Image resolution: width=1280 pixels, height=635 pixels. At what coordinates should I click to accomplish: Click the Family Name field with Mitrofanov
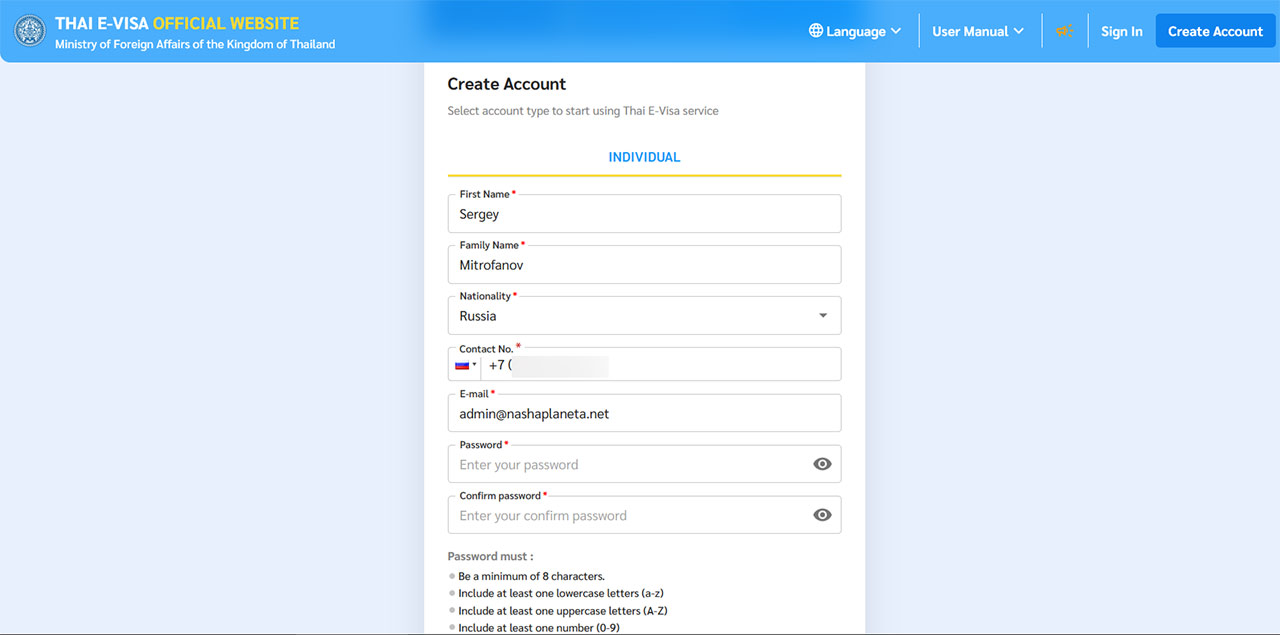point(644,264)
